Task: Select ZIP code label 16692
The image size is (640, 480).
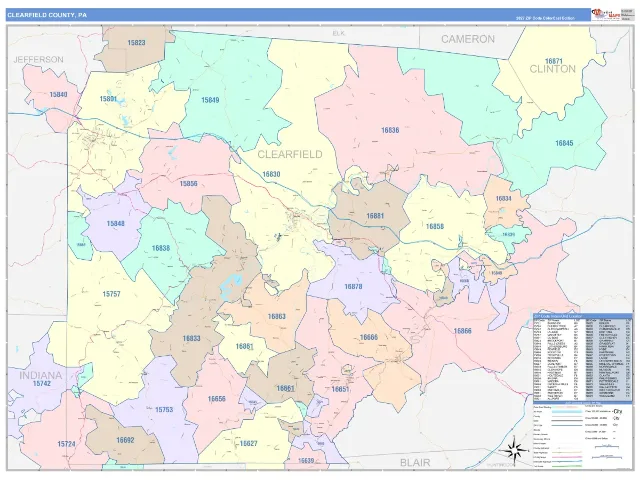Action: click(125, 440)
